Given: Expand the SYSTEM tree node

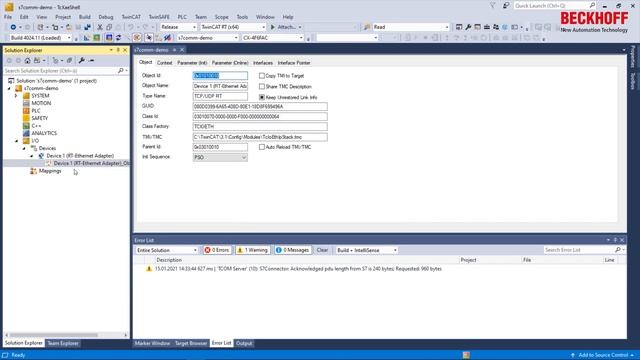Looking at the screenshot, I should pos(17,96).
